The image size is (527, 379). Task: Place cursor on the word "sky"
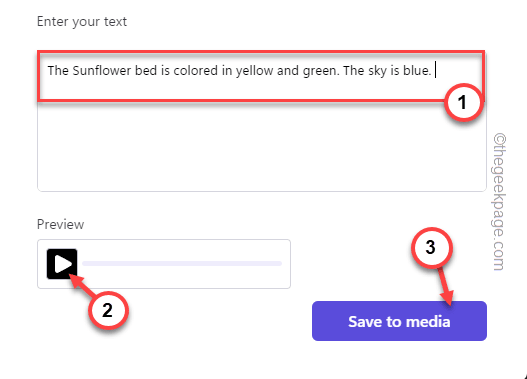[373, 71]
